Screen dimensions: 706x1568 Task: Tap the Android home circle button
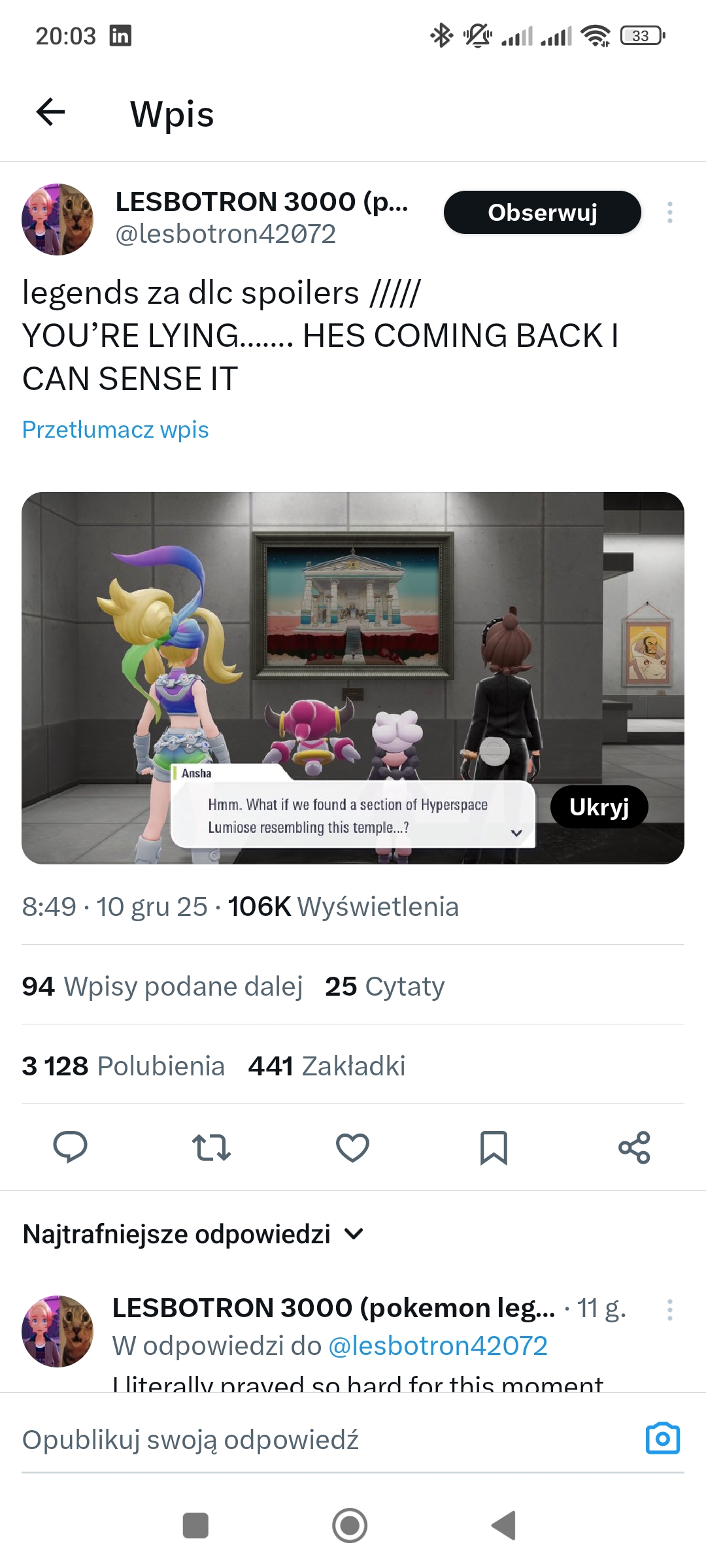coord(350,1526)
